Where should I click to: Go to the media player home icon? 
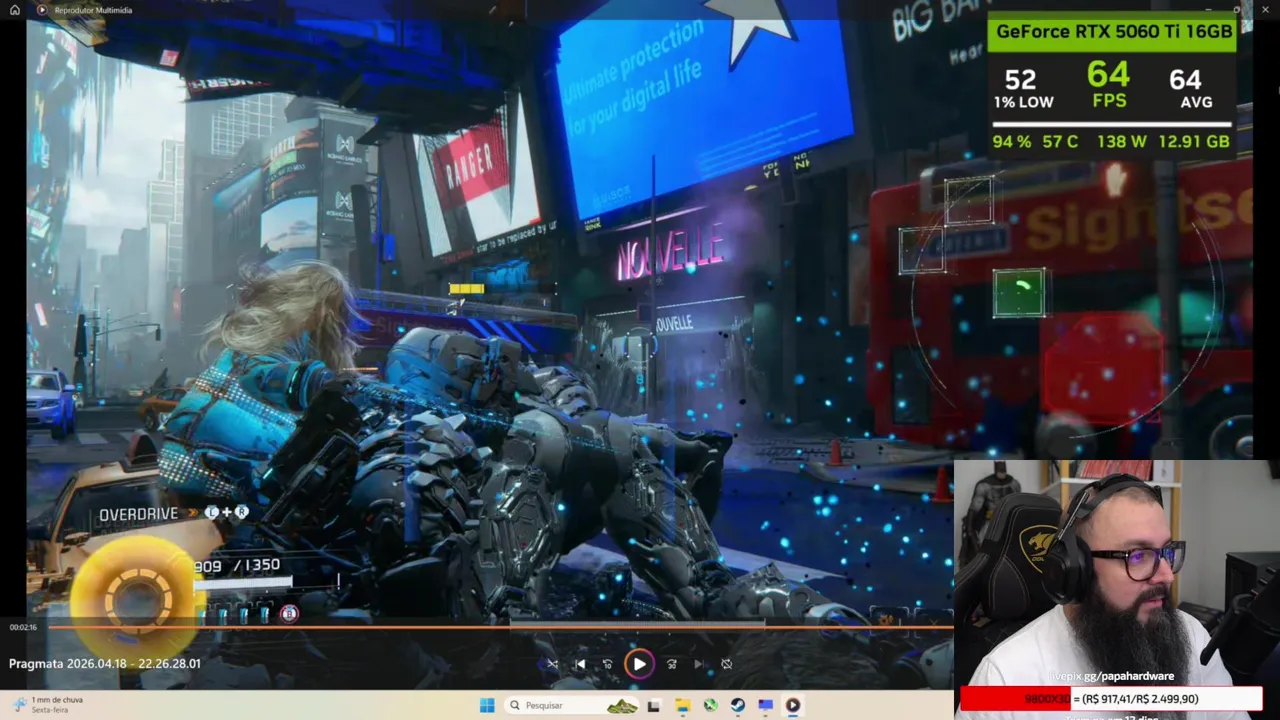click(x=14, y=10)
